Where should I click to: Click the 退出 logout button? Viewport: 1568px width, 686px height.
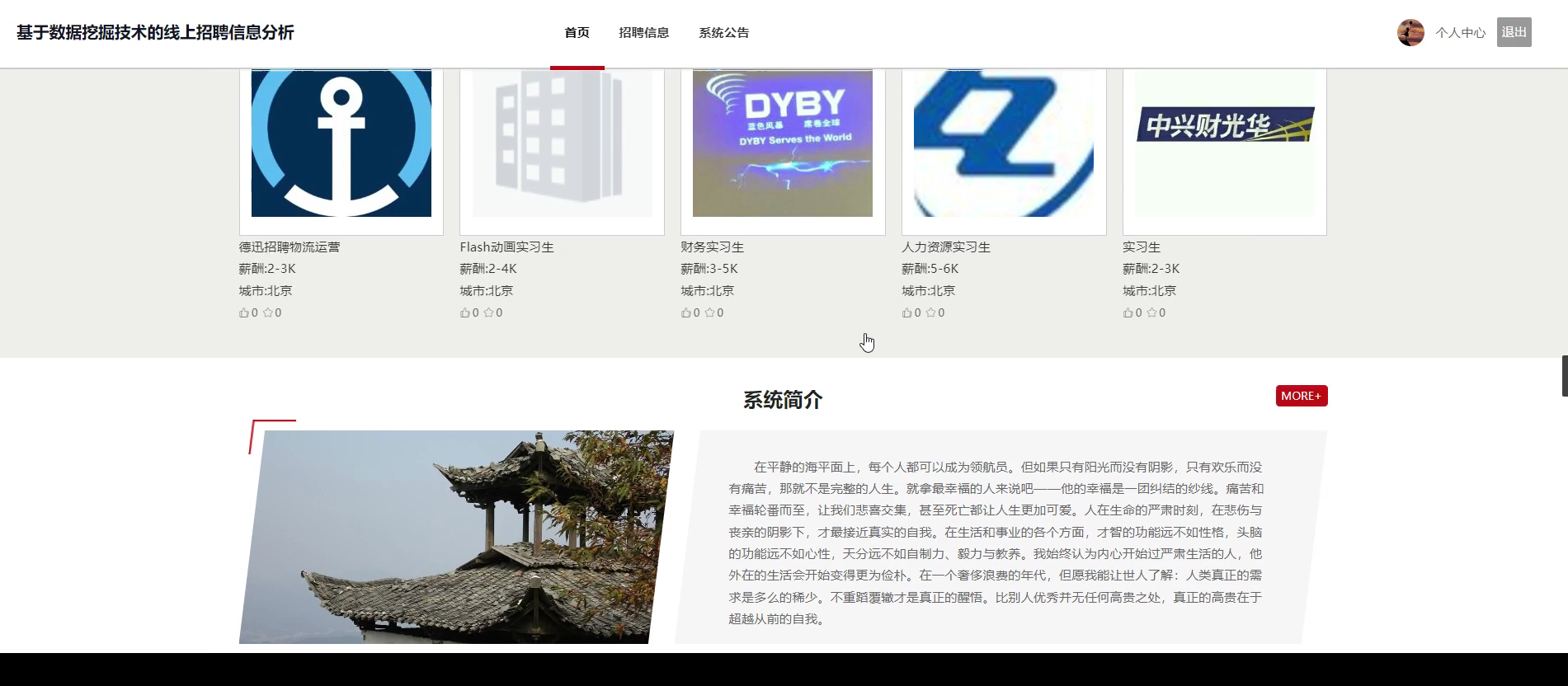[x=1514, y=32]
